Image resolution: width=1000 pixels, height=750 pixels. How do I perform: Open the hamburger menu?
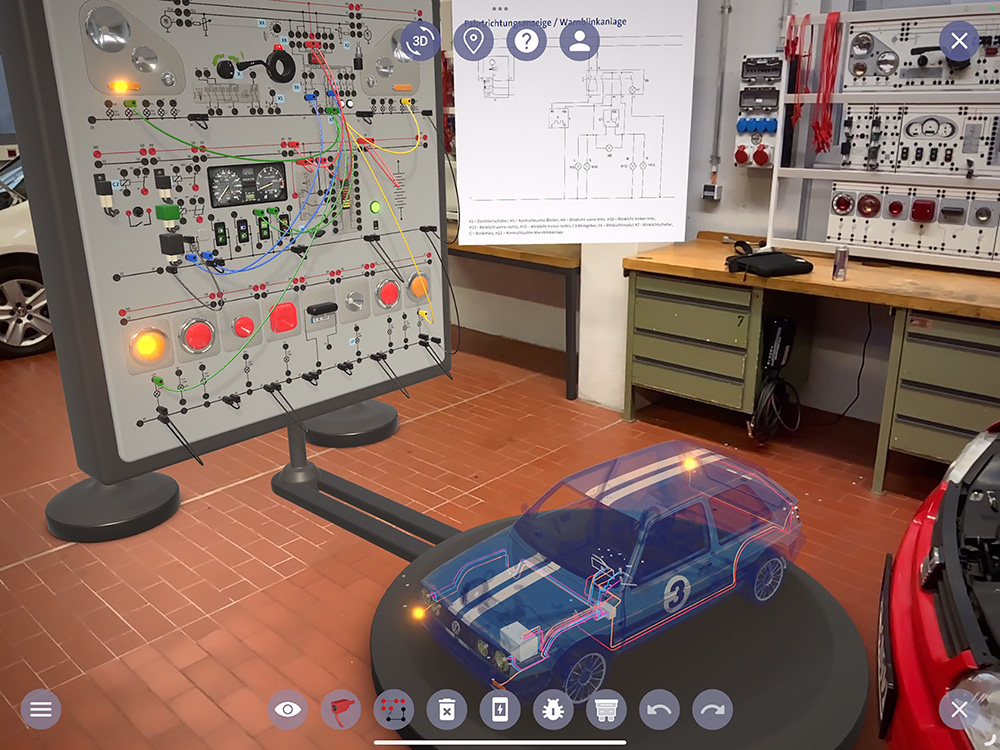click(41, 709)
